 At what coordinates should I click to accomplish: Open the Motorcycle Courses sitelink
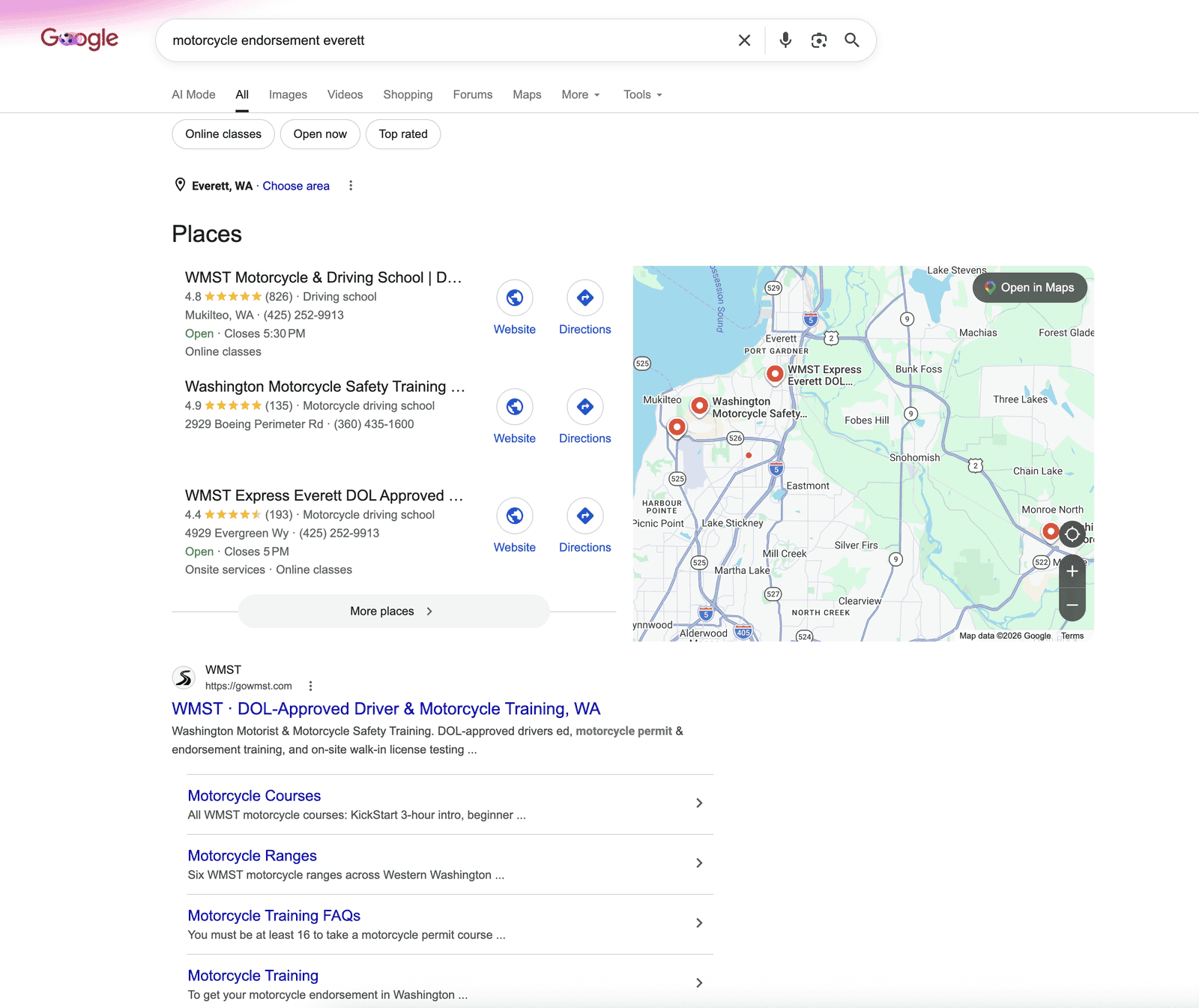click(x=254, y=796)
